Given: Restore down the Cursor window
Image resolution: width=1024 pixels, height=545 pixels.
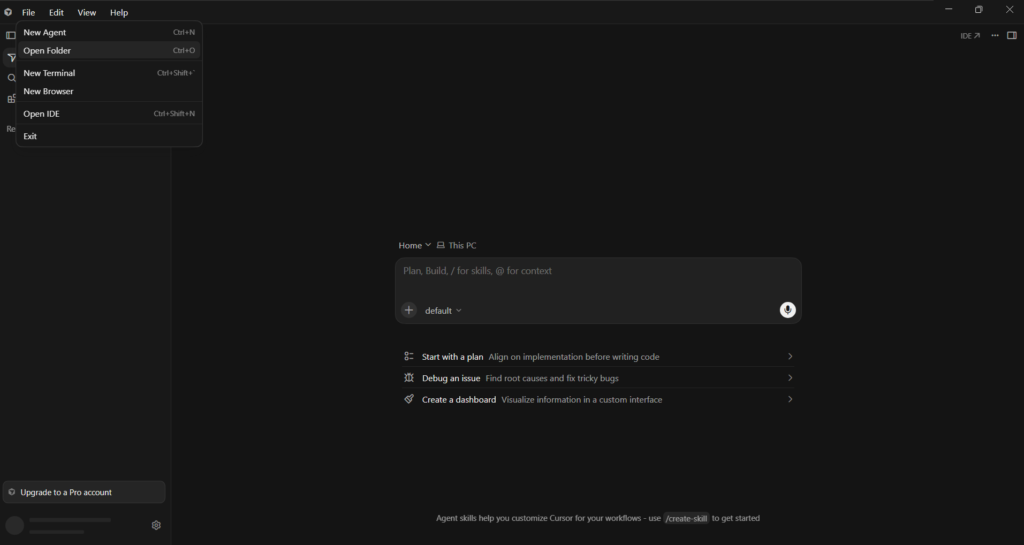Looking at the screenshot, I should tap(978, 9).
